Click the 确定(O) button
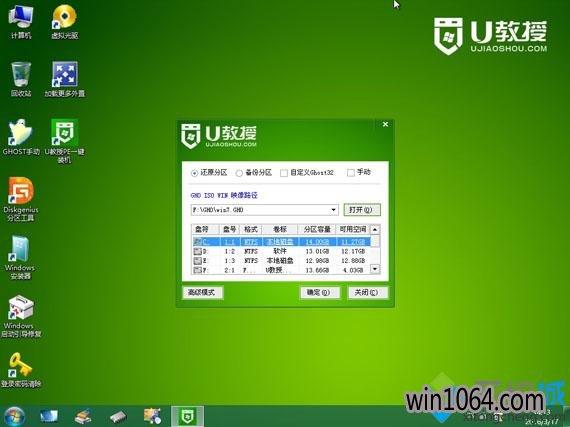 (x=320, y=293)
